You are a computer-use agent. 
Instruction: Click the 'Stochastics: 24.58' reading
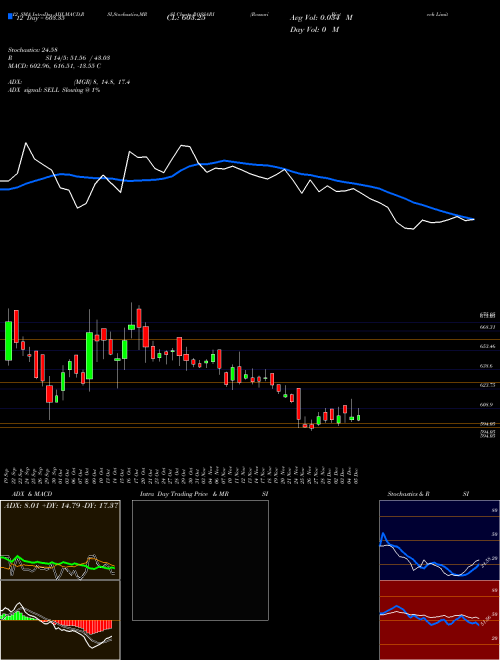click(33, 50)
